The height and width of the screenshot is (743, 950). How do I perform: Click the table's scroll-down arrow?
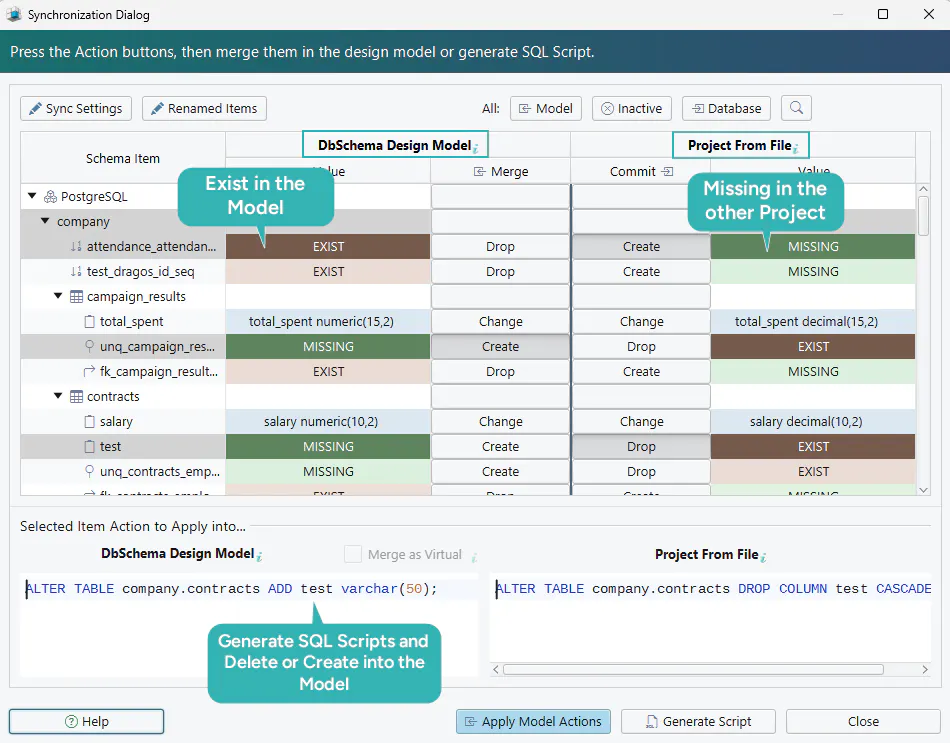(x=923, y=490)
